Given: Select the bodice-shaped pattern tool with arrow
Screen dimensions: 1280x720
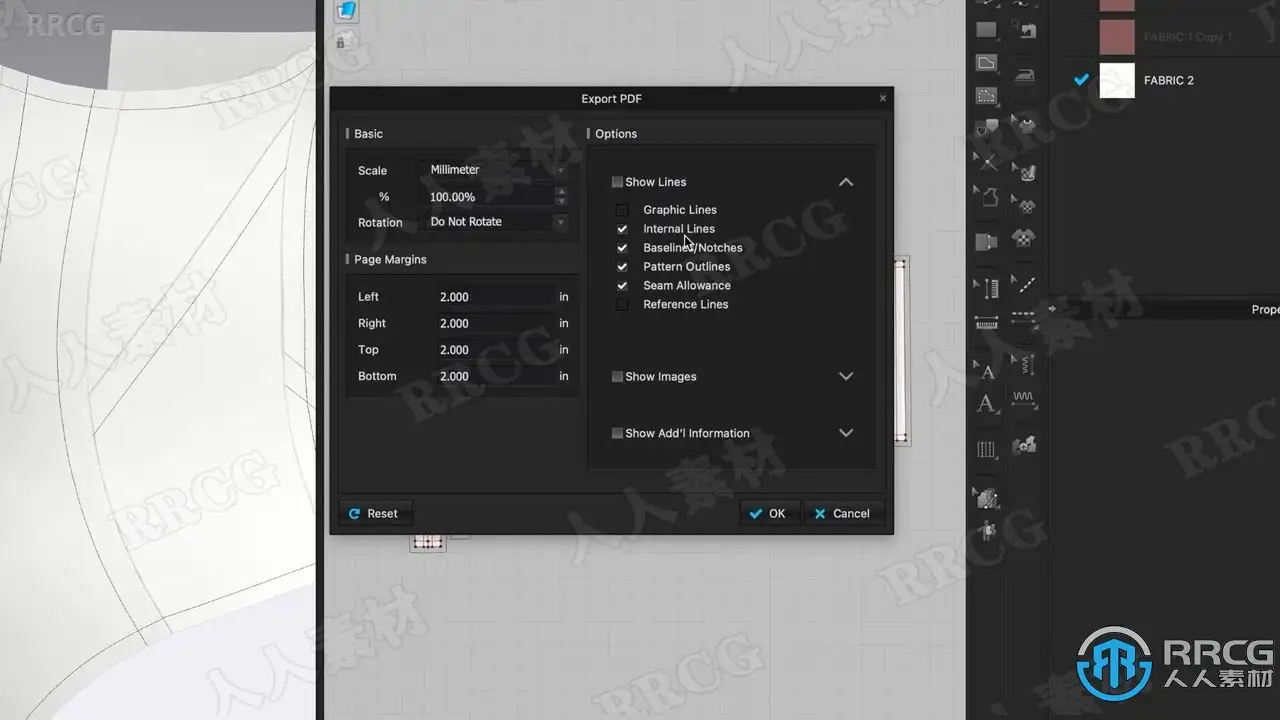Looking at the screenshot, I should (x=987, y=196).
